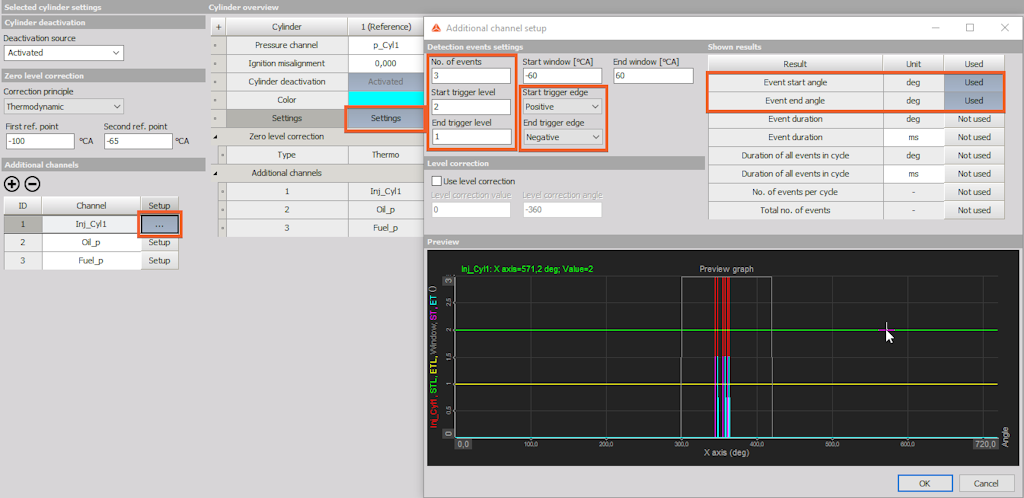Click Fuel_p cell in Cylinder overview
This screenshot has height=498, width=1024.
pos(385,228)
